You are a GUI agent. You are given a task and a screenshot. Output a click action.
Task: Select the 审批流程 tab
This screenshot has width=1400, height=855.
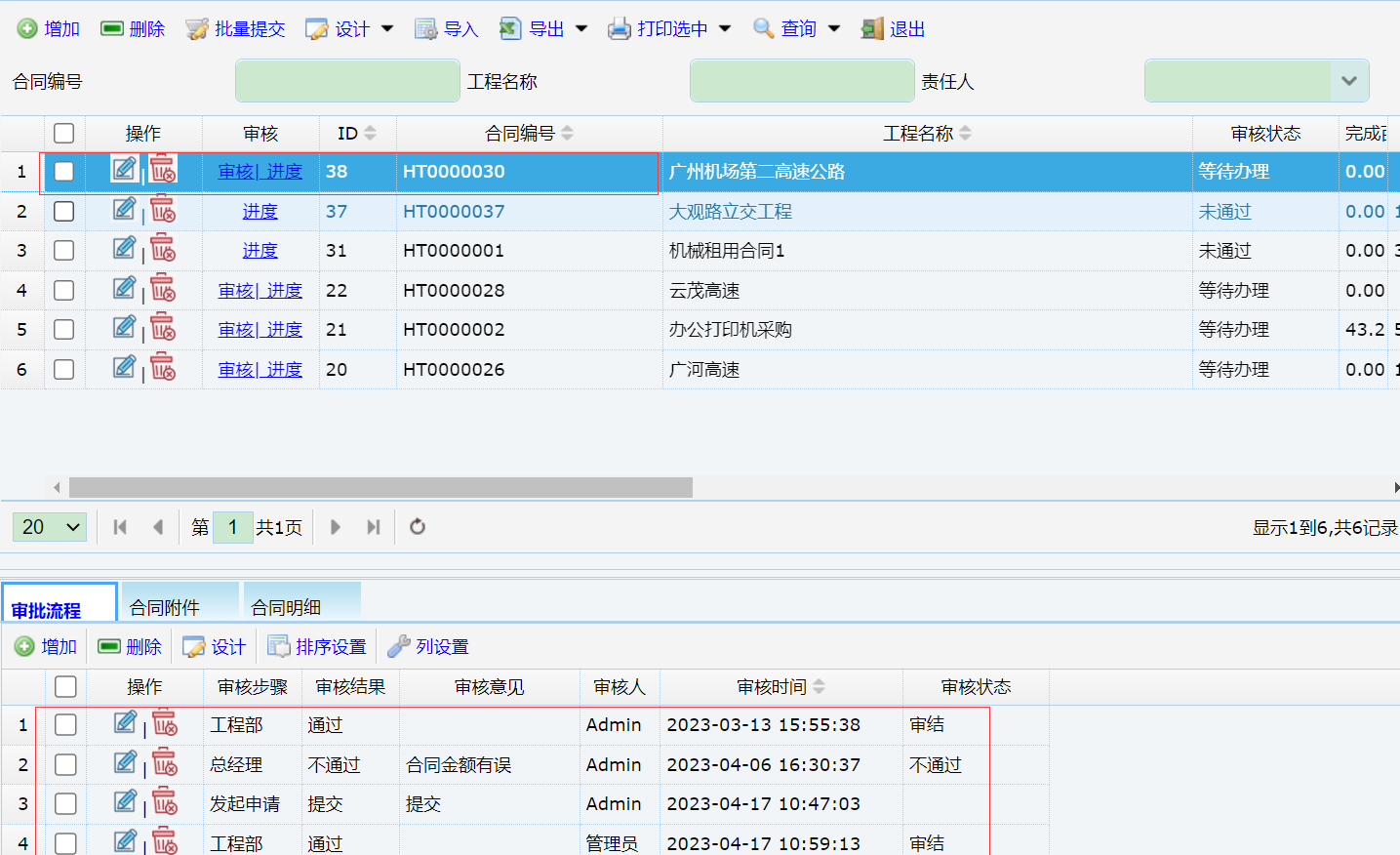tap(60, 604)
